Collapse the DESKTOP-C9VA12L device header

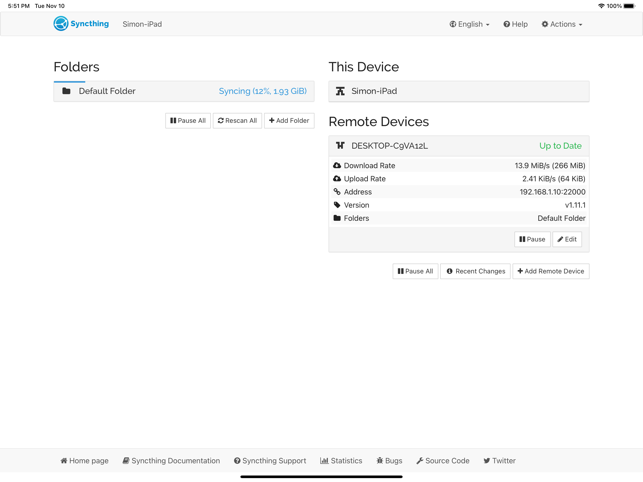click(x=458, y=146)
